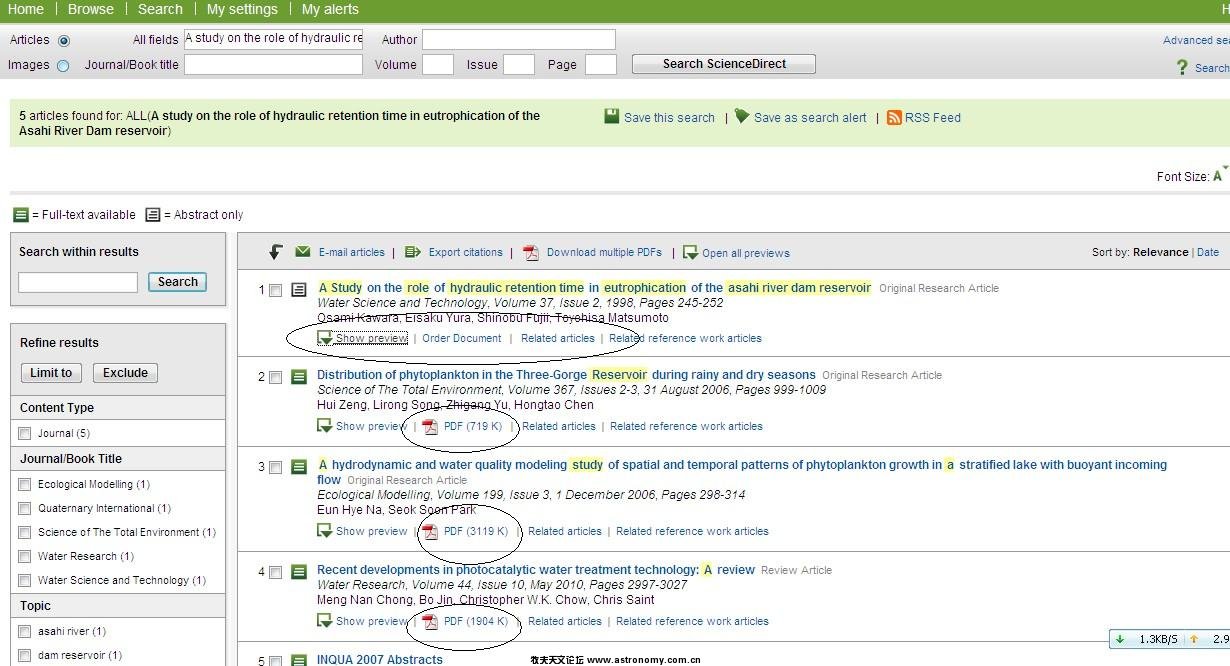Open Related articles for result 2
The width and height of the screenshot is (1230, 666).
coord(559,426)
